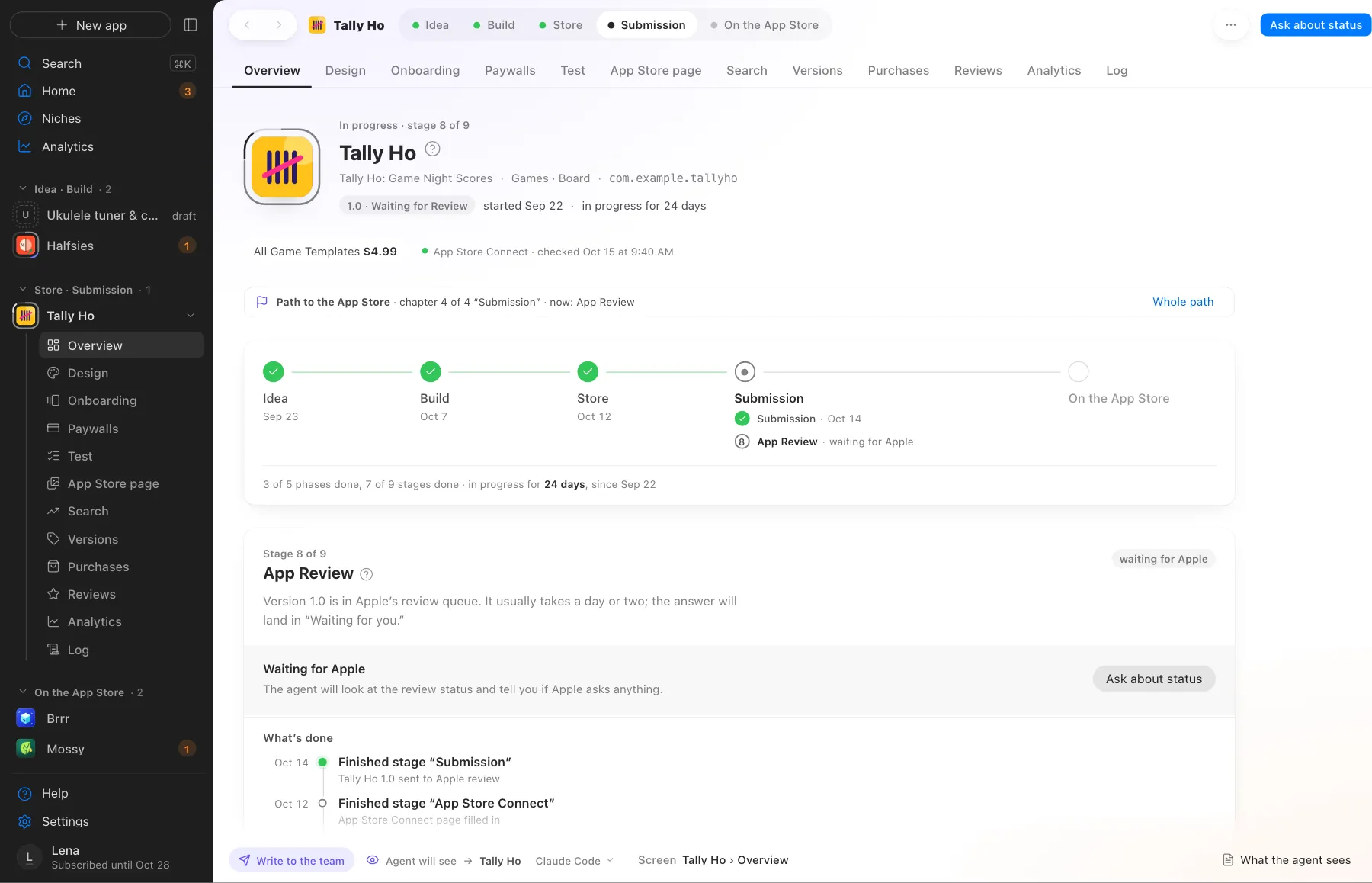Click the Lena account profile row

(106, 857)
